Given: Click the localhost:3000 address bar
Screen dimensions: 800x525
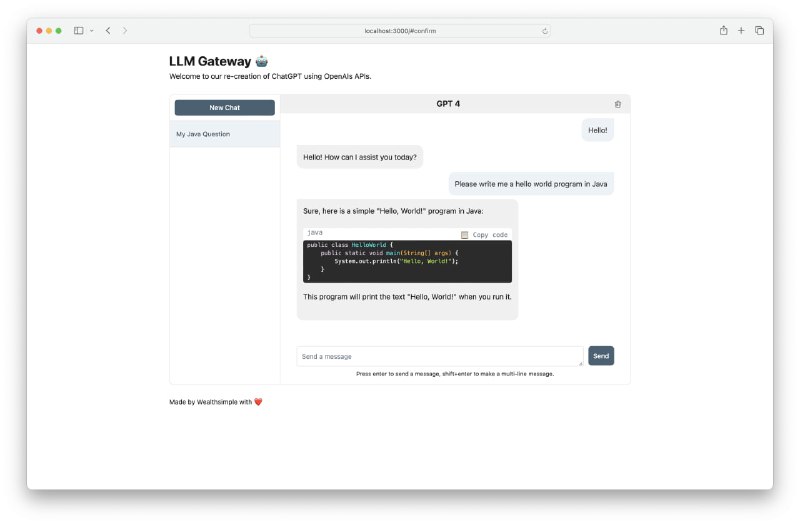Looking at the screenshot, I should point(399,31).
